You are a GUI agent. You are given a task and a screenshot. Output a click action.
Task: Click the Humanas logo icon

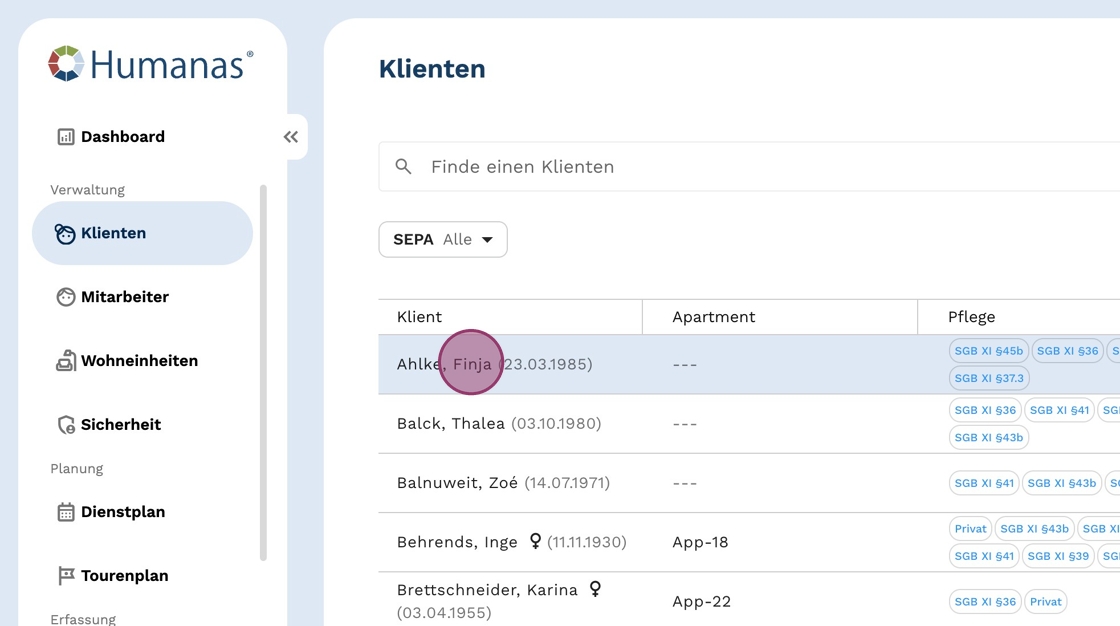[x=66, y=64]
